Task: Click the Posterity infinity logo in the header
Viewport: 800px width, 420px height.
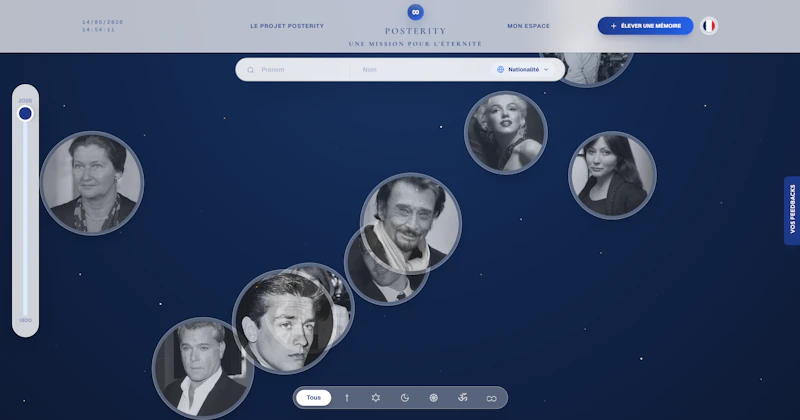Action: pos(415,12)
